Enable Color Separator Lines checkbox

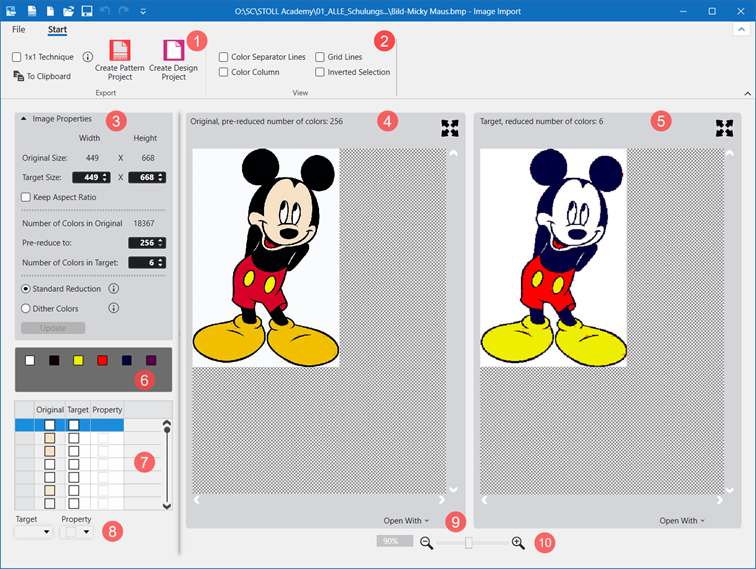(224, 57)
